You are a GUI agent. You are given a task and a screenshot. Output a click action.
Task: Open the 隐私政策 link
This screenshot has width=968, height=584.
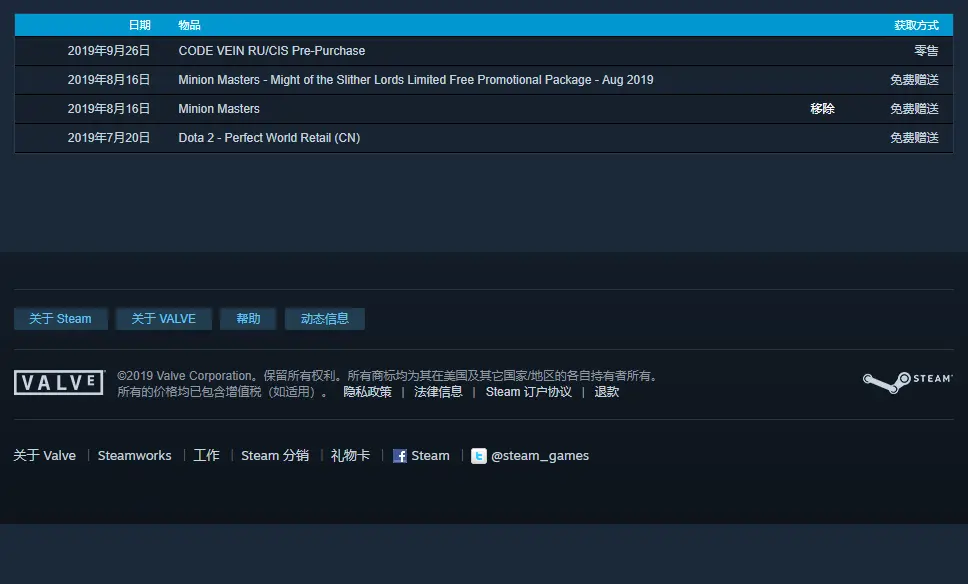367,392
